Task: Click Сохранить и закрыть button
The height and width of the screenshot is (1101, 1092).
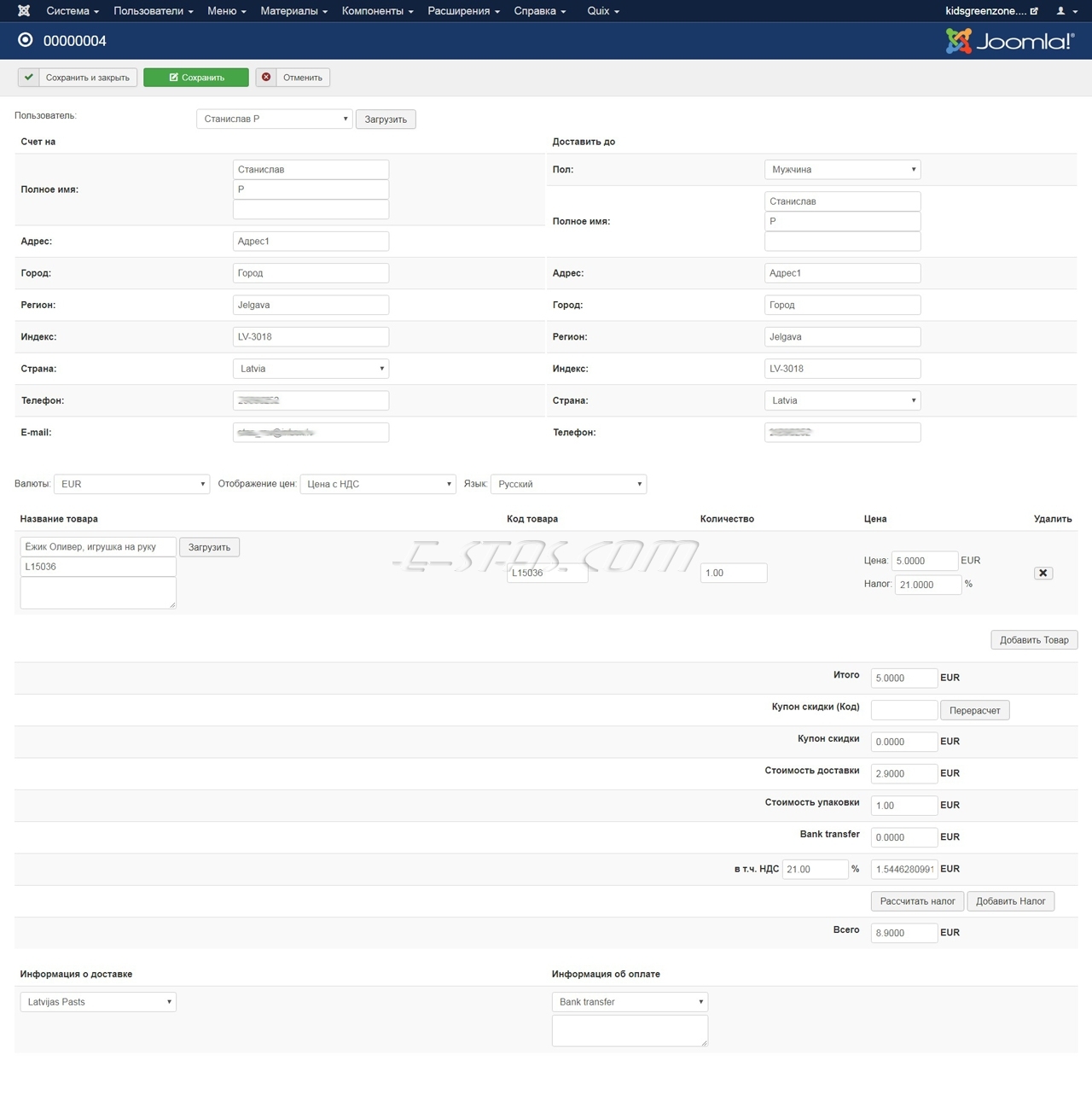Action: pyautogui.click(x=78, y=78)
